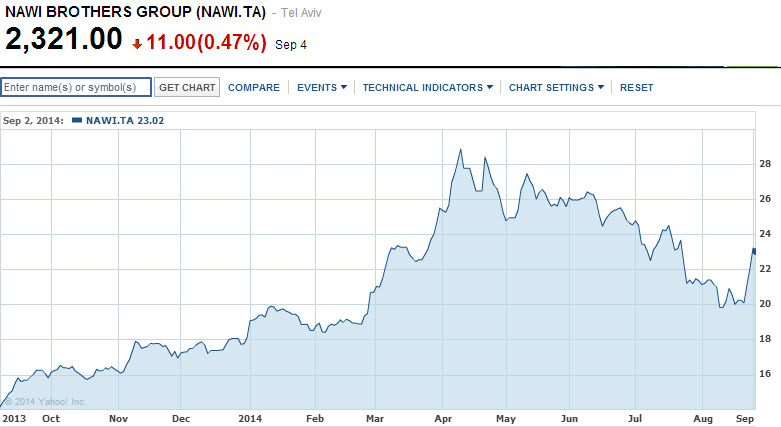
Task: Click the 22 value on the price axis
Action: coord(765,269)
